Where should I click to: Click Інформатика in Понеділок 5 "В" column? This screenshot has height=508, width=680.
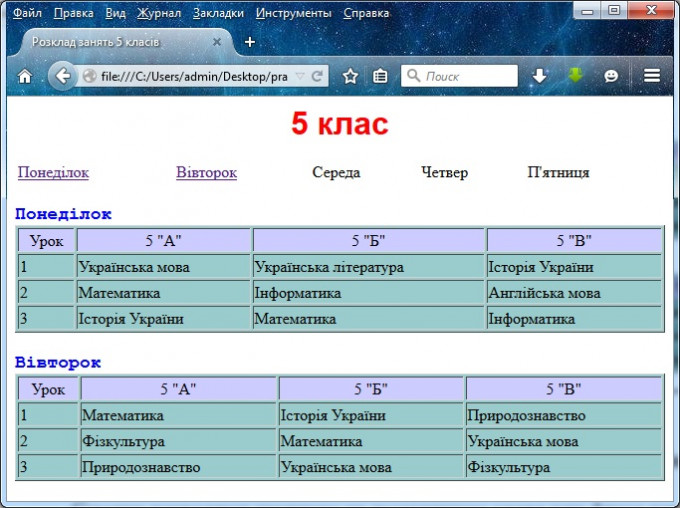point(574,319)
